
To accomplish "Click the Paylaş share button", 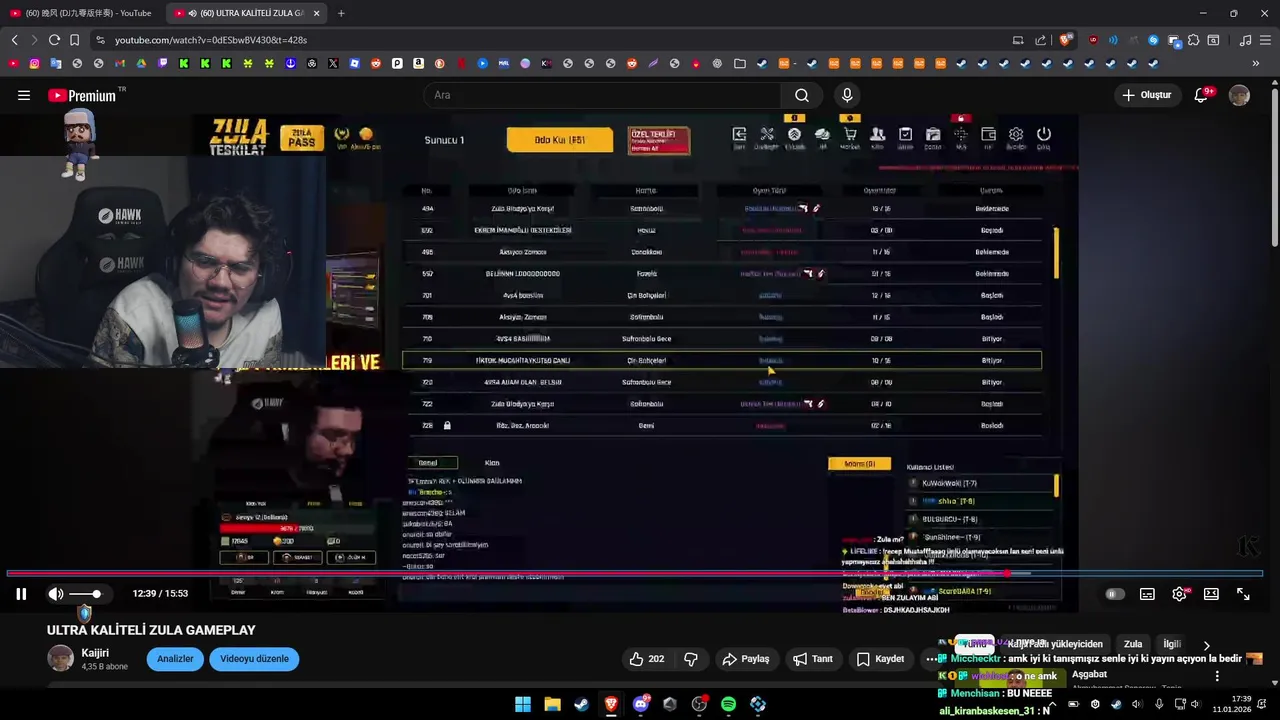I will pyautogui.click(x=746, y=659).
